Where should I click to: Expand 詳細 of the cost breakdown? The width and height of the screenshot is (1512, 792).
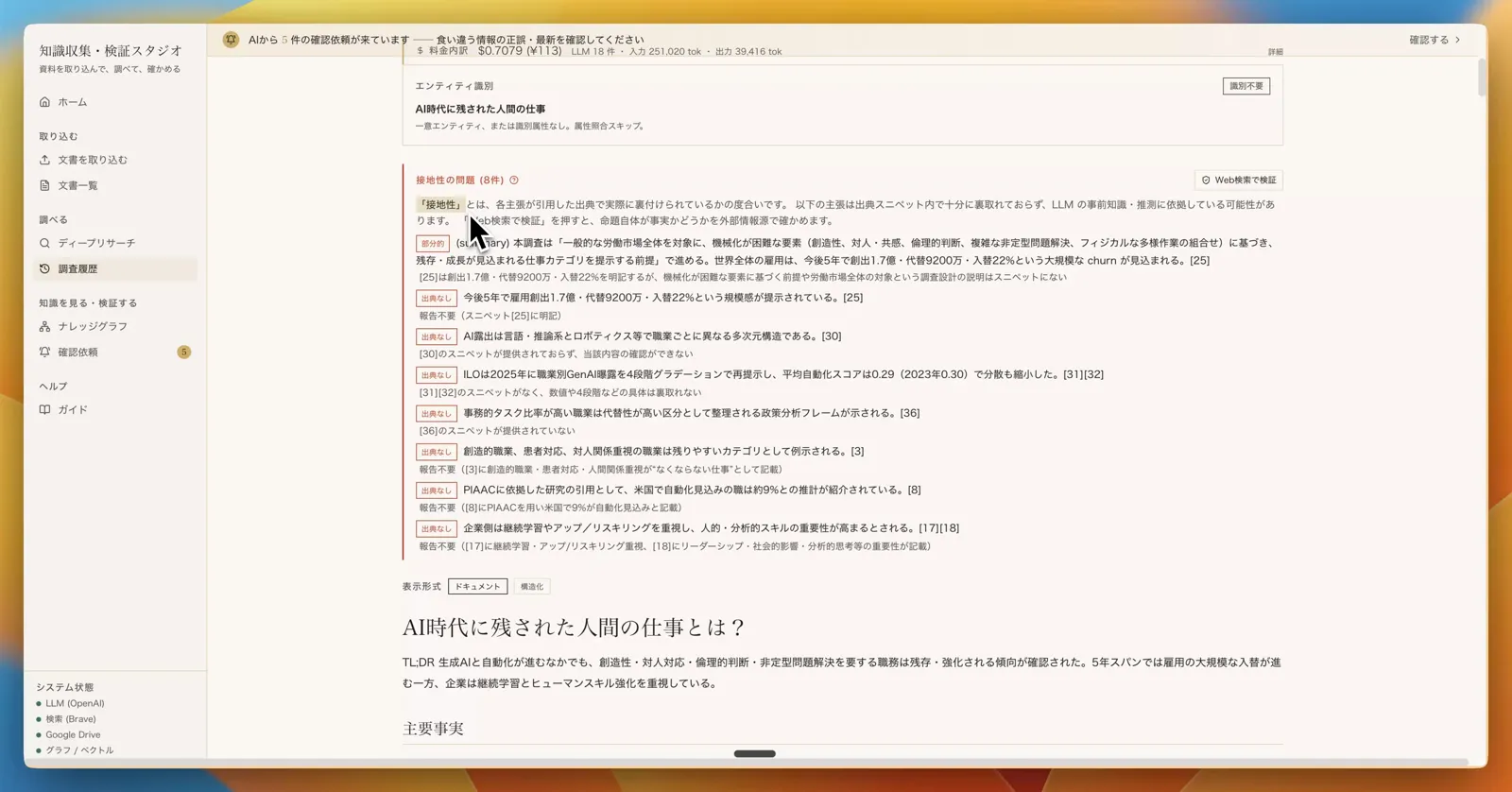1275,52
